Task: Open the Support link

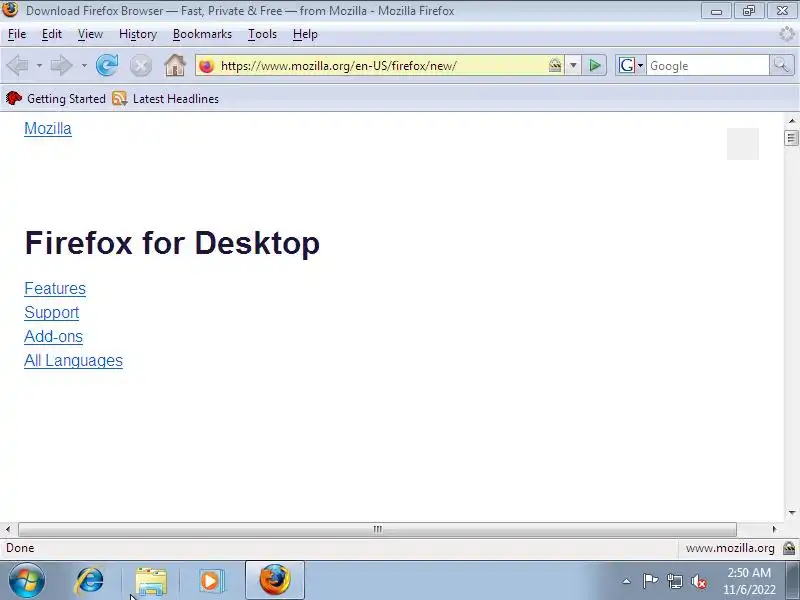Action: coord(52,313)
